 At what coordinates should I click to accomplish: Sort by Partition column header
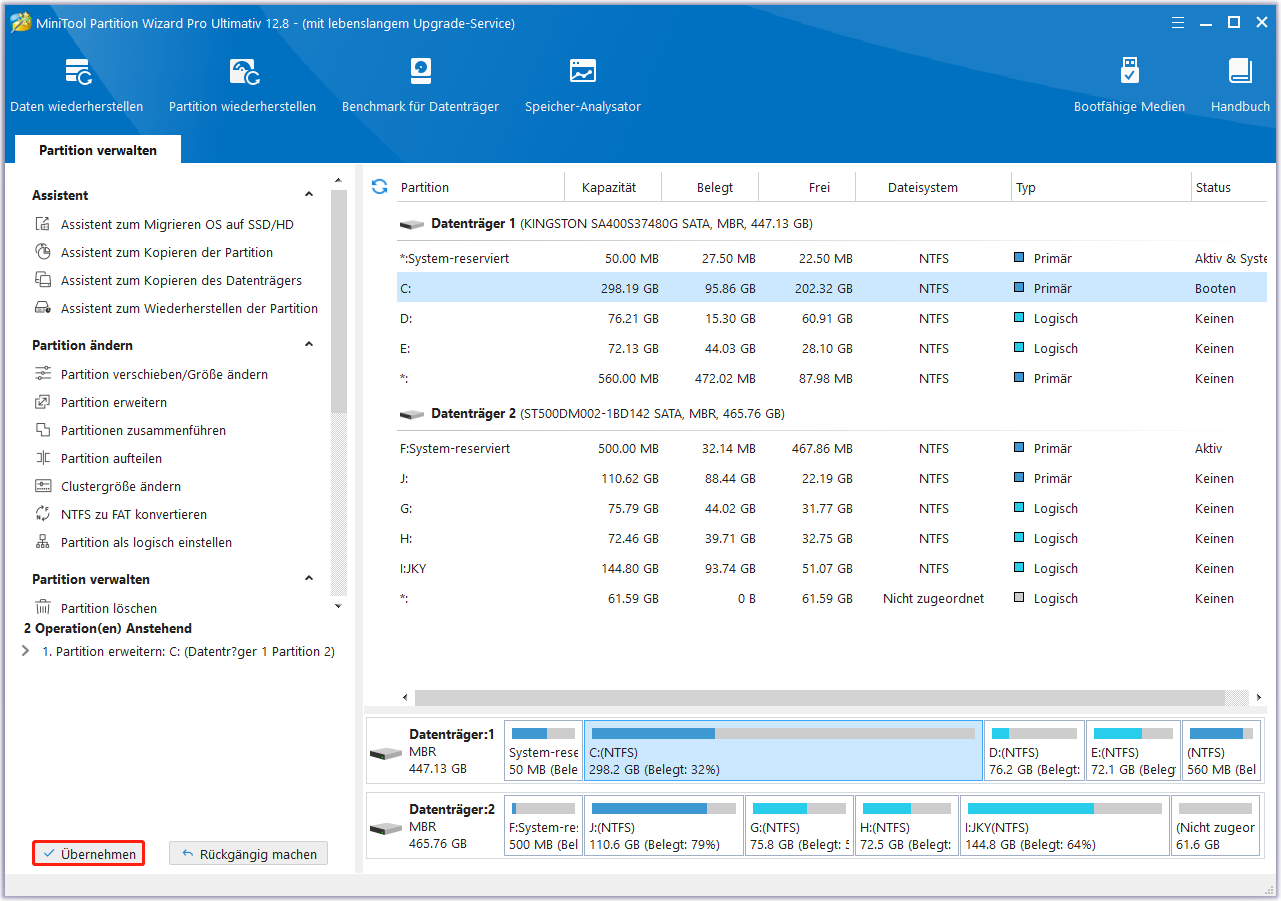click(x=425, y=187)
